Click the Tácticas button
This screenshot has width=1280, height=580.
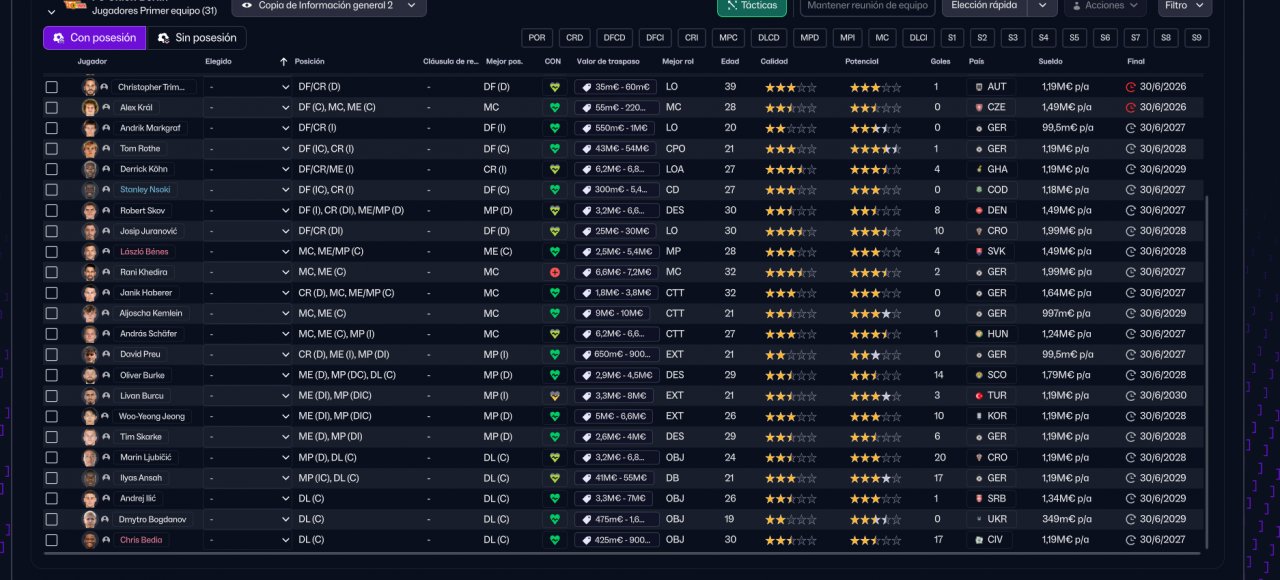[752, 6]
